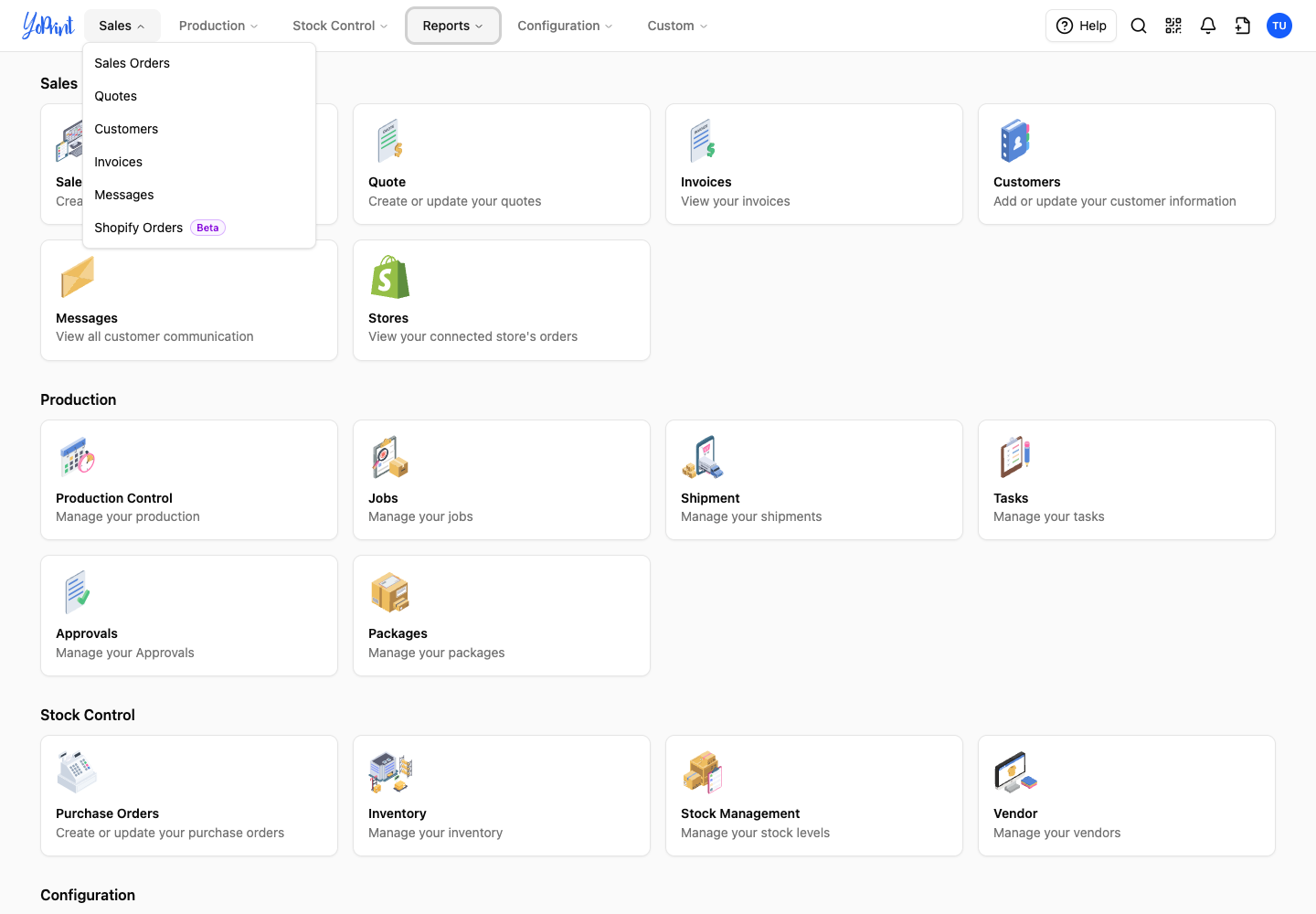
Task: Click the Vendor icon
Action: tap(1015, 772)
